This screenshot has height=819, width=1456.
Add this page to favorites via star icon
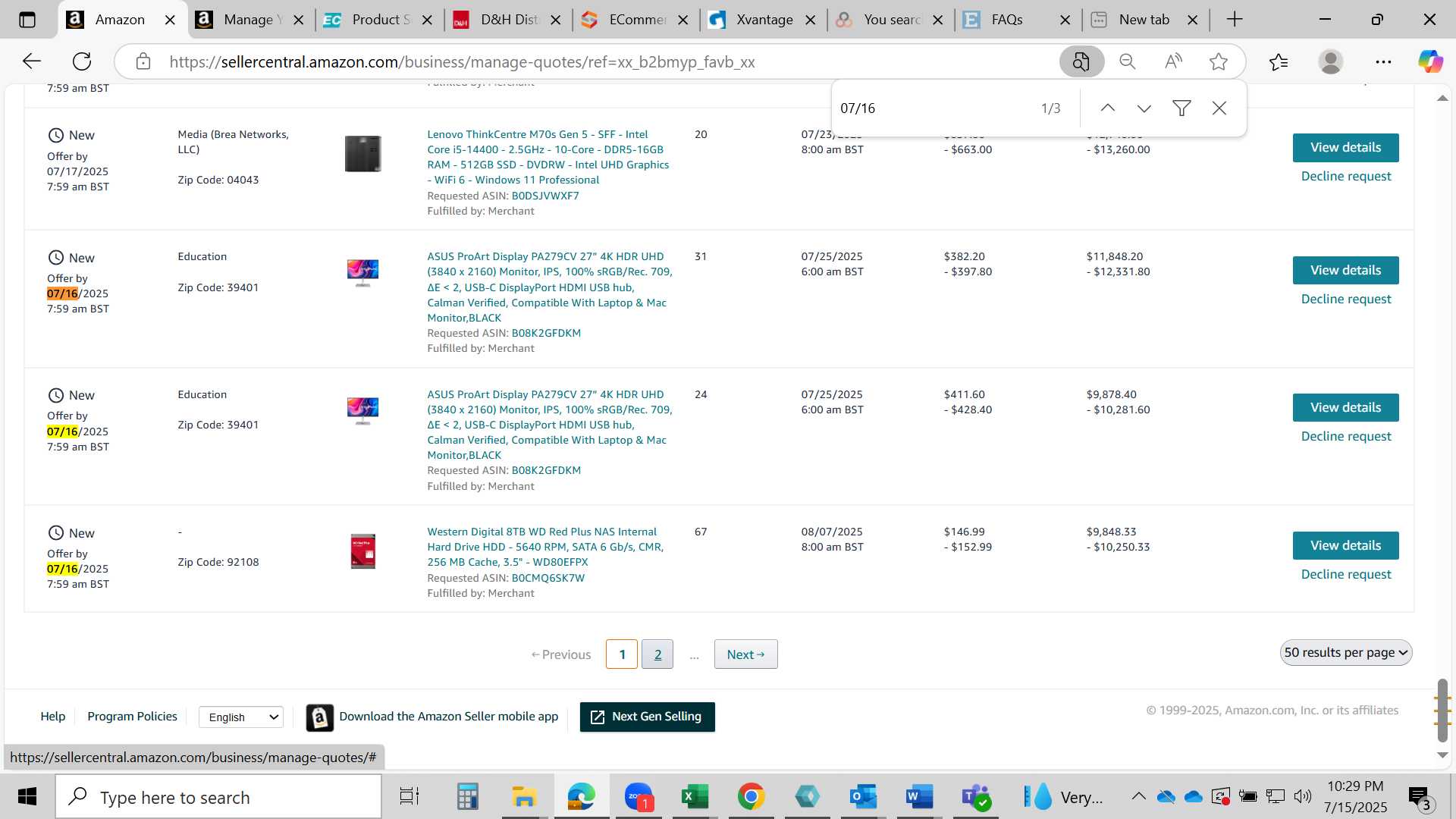(x=1219, y=61)
